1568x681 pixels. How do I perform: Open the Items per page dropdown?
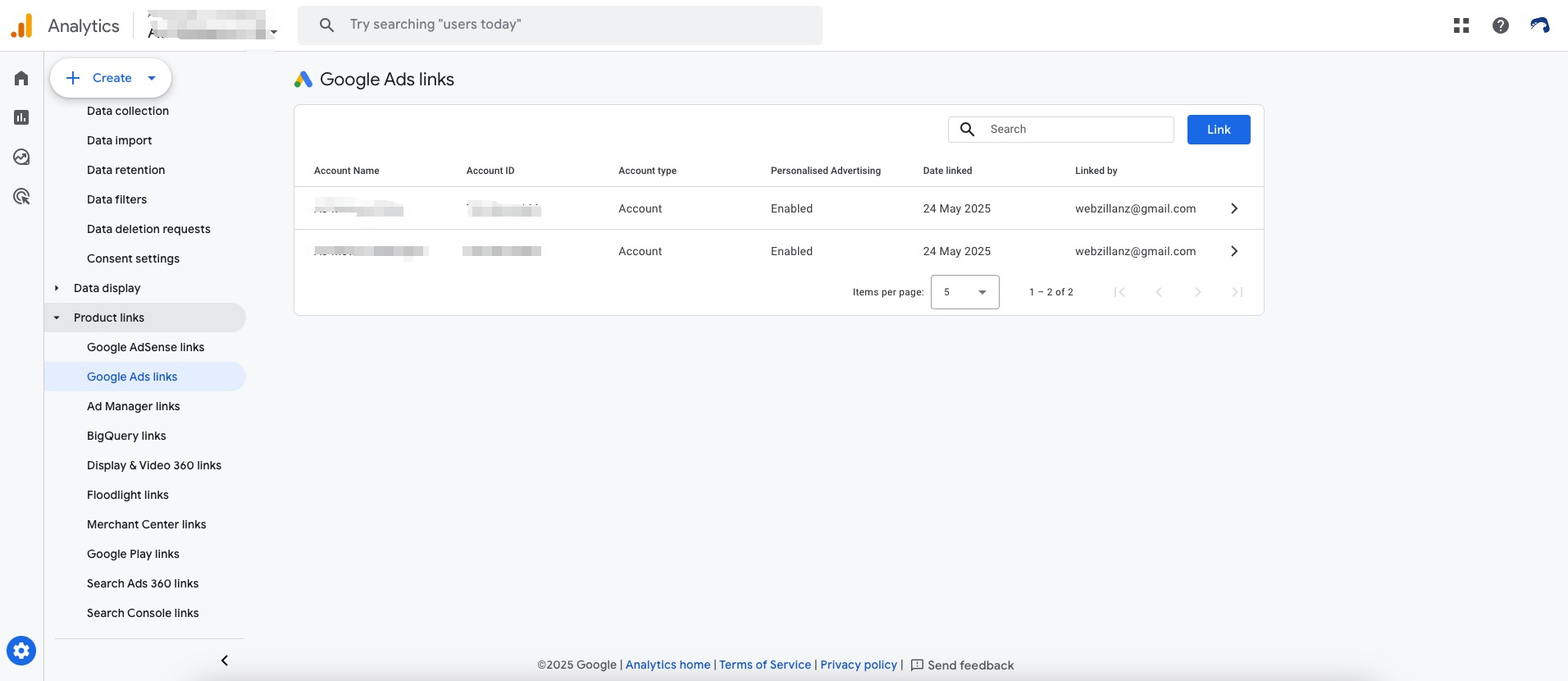click(965, 292)
